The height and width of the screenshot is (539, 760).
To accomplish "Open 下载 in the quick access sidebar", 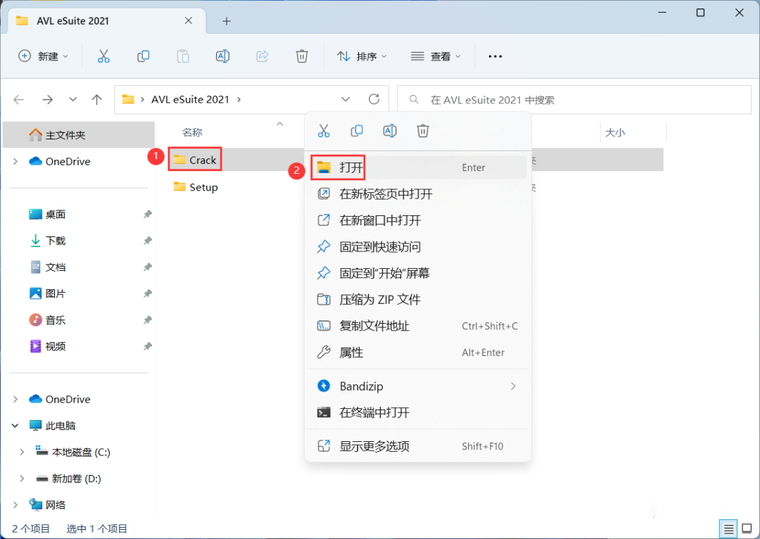I will tap(55, 240).
